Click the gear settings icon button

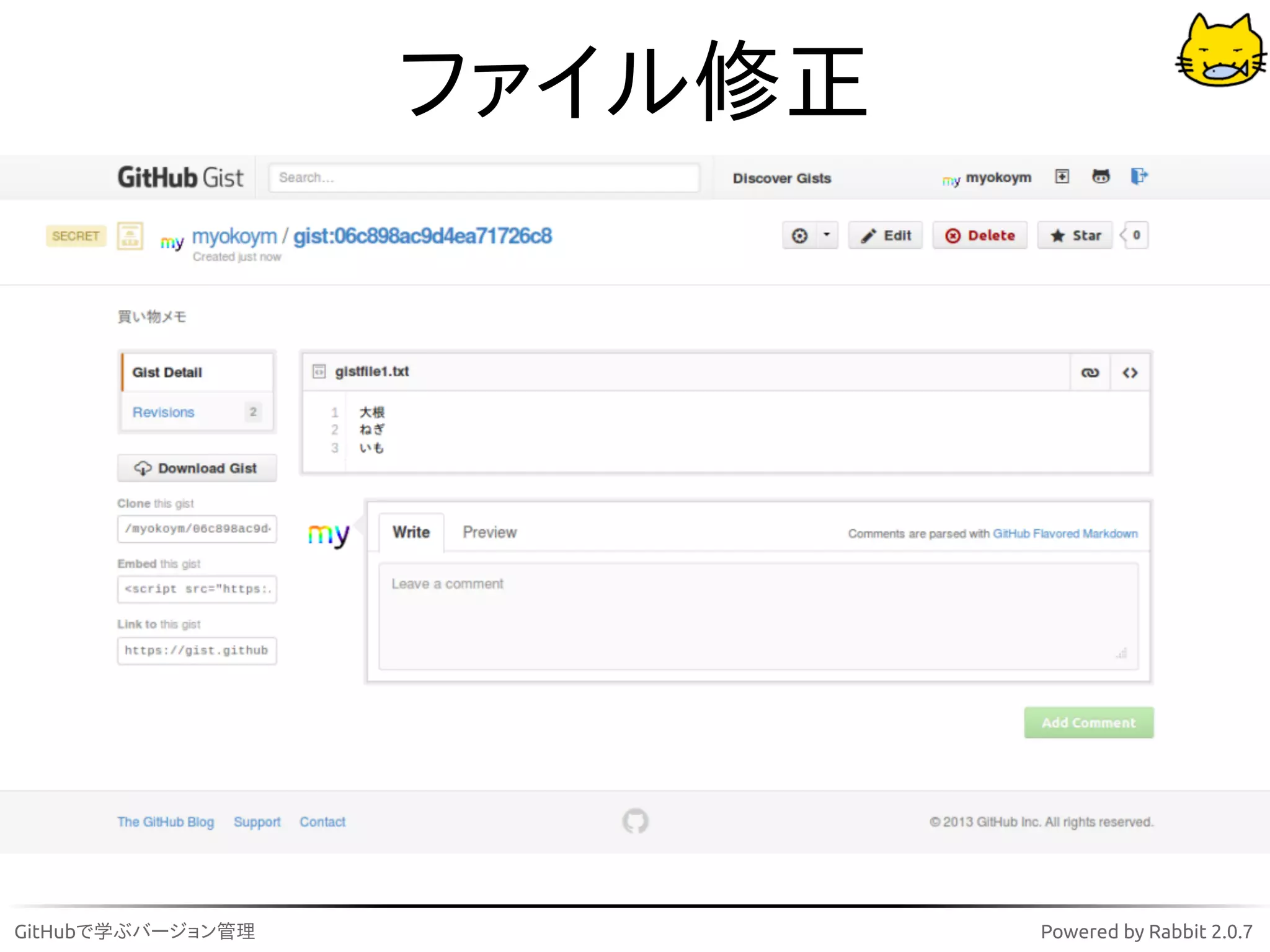(x=800, y=236)
